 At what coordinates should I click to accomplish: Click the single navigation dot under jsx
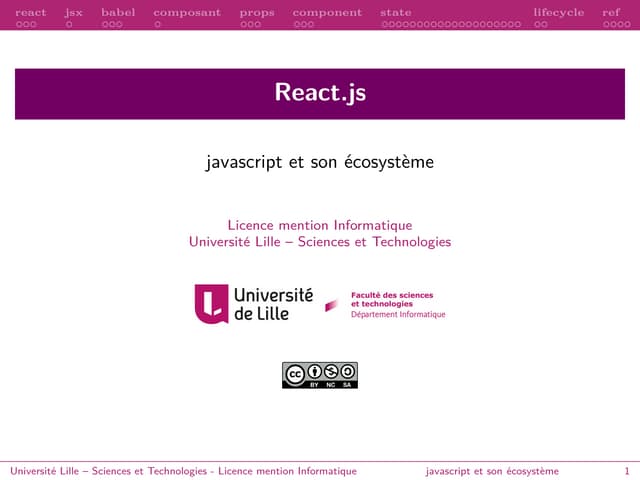pyautogui.click(x=69, y=23)
